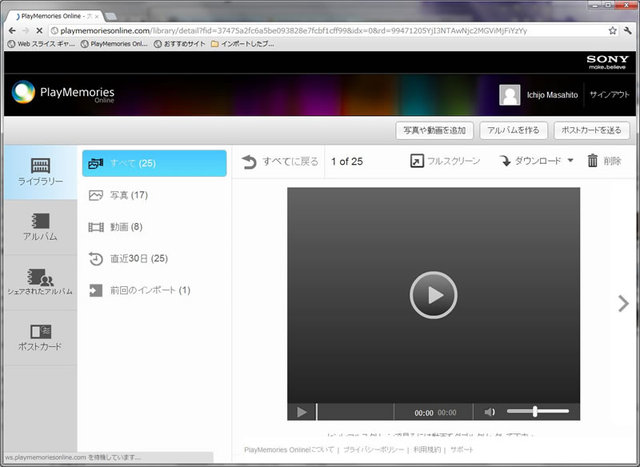The height and width of the screenshot is (467, 640).
Task: Open the ライブラリー sidebar section
Action: pyautogui.click(x=39, y=171)
